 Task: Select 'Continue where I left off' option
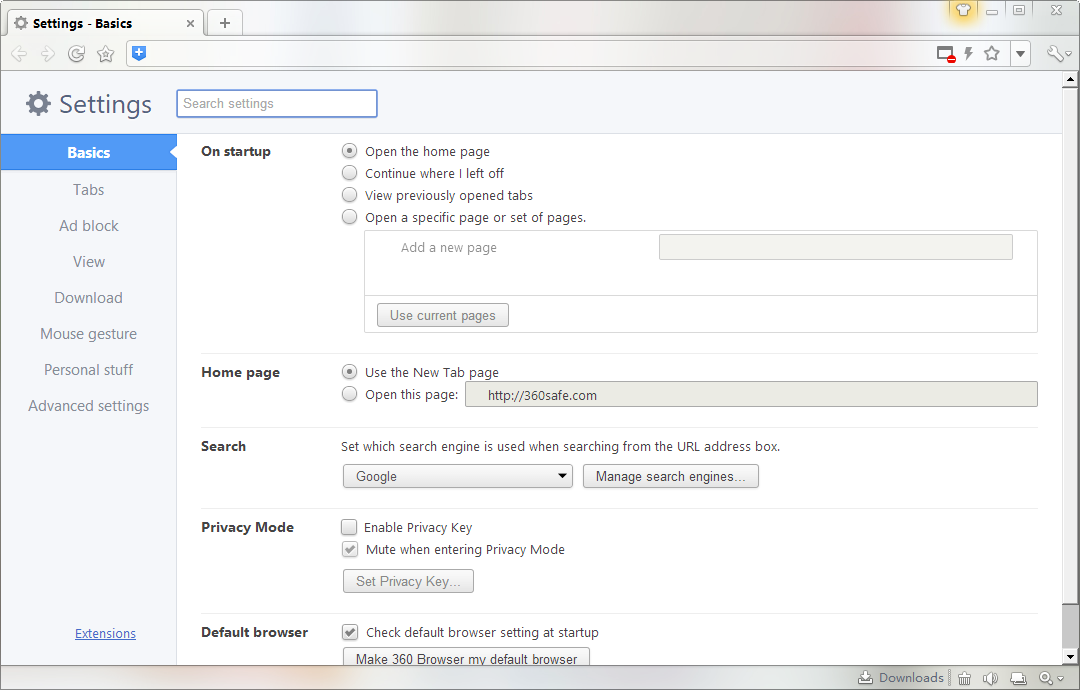click(349, 173)
